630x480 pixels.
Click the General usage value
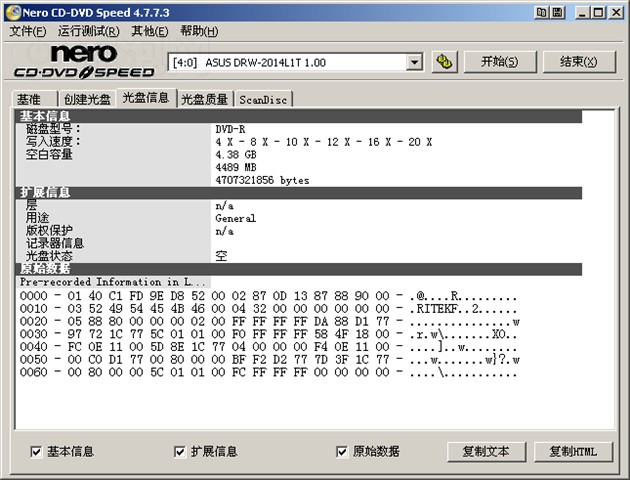(x=235, y=219)
